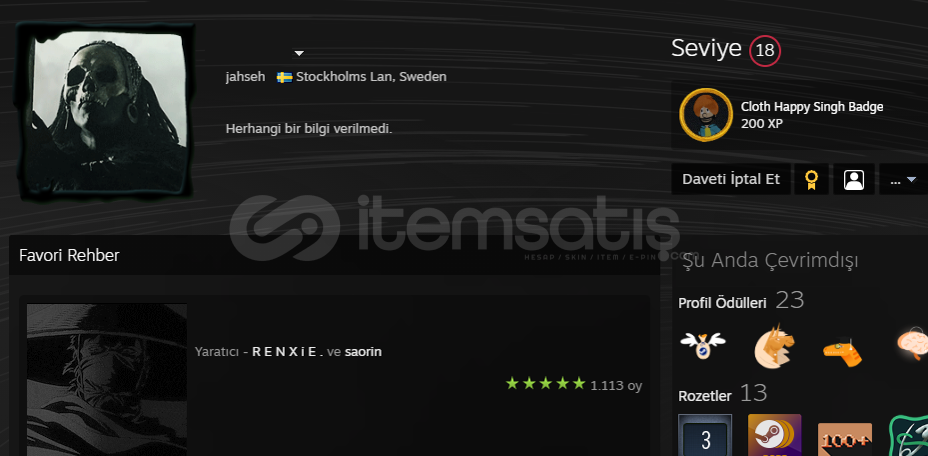Screen dimensions: 928x456
Task: Open the Profil Ödülleri link
Action: 722,303
